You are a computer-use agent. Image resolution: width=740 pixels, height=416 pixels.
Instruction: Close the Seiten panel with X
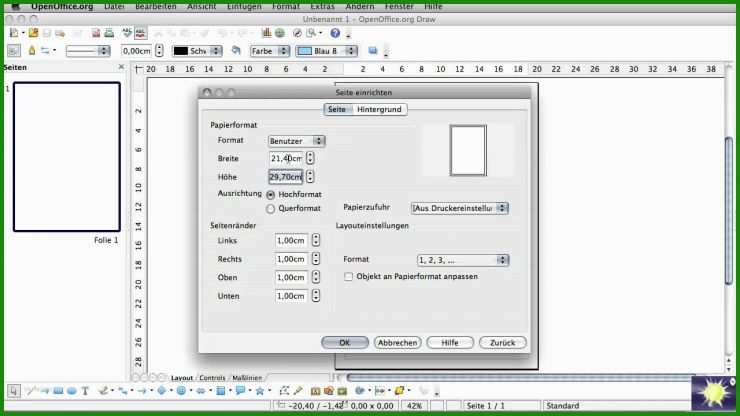121,67
